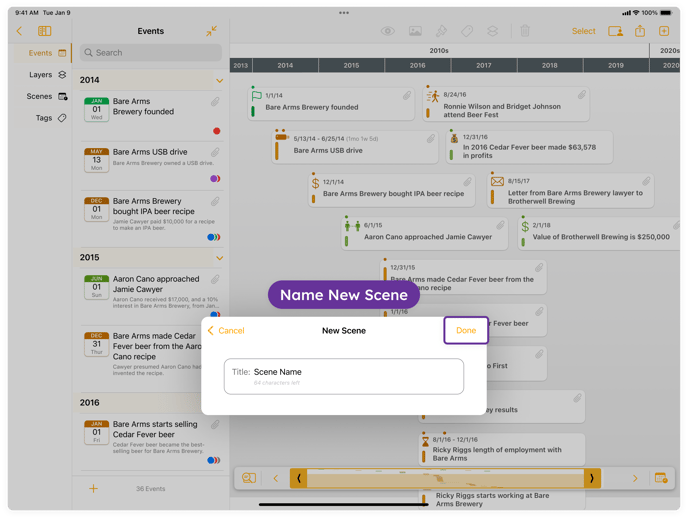The width and height of the screenshot is (688, 519).
Task: Open the layers stack icon in toolbar
Action: point(492,31)
